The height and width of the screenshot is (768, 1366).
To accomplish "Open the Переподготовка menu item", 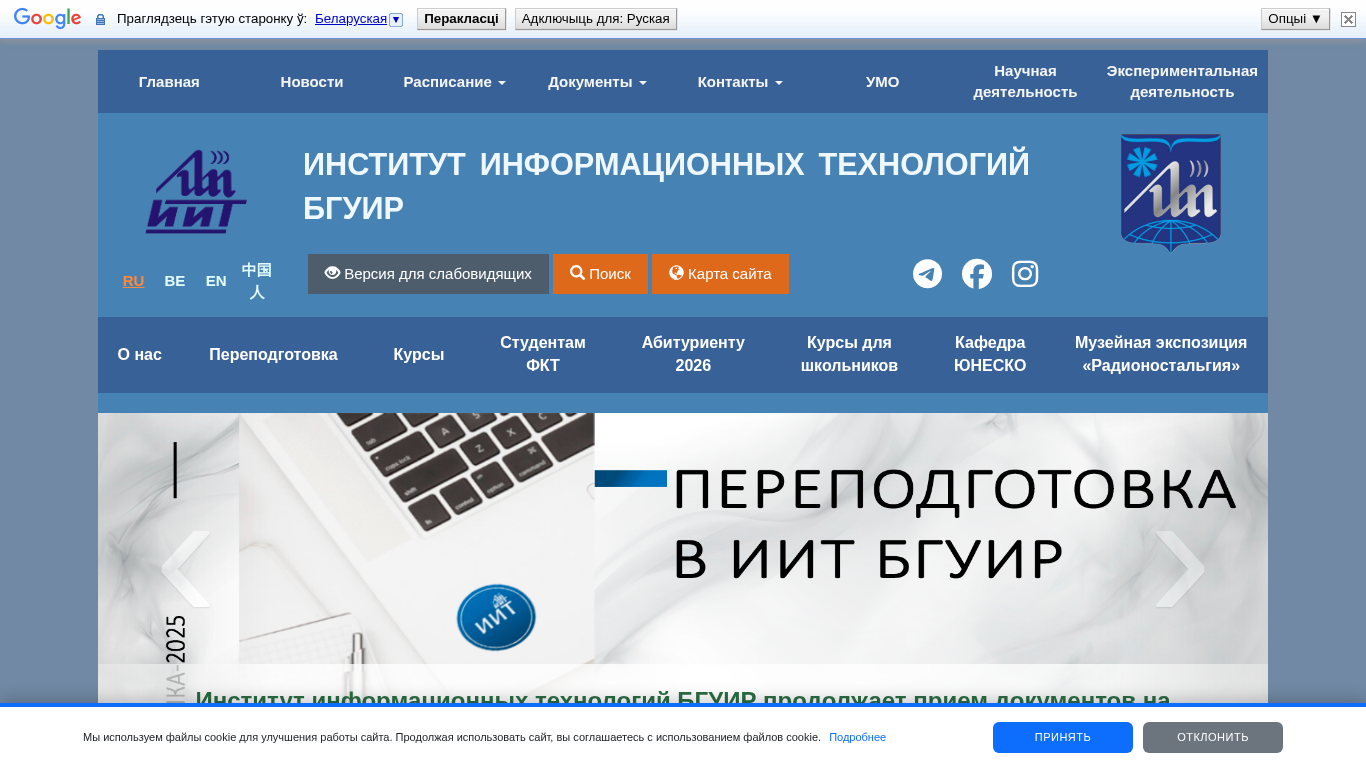I will click(x=273, y=355).
